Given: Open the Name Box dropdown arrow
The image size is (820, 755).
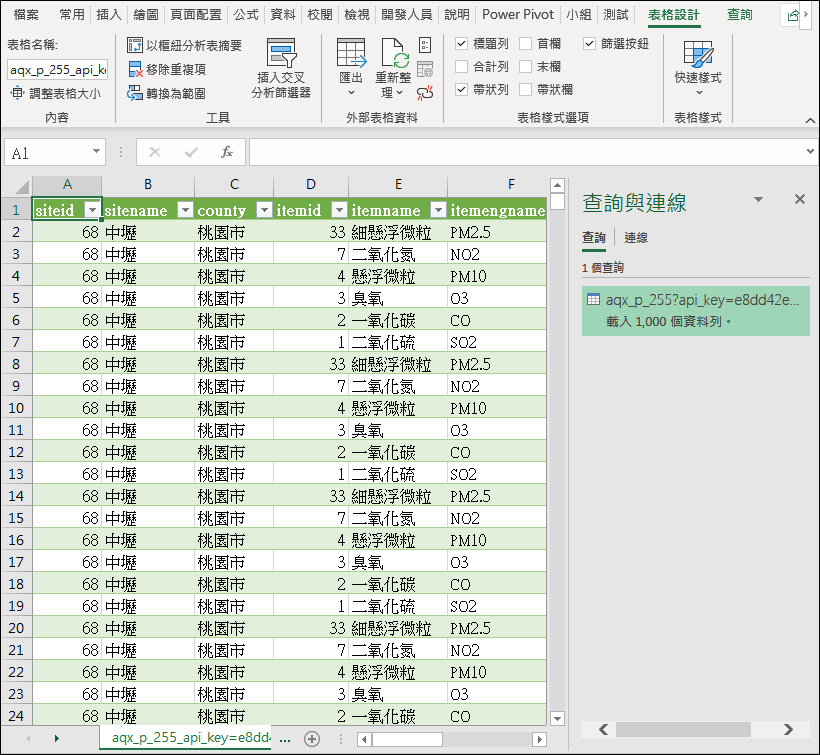Looking at the screenshot, I should (96, 152).
